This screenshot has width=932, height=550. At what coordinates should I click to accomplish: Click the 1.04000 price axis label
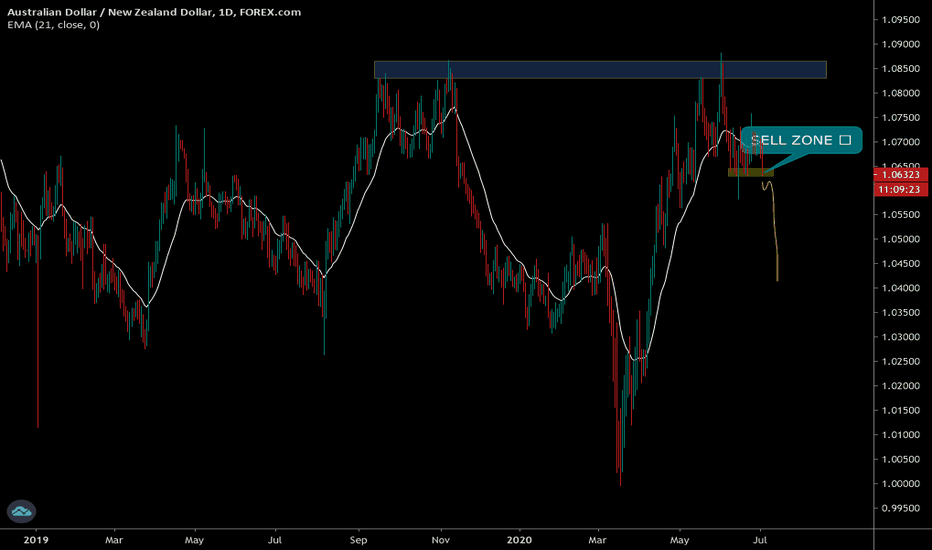(x=900, y=288)
